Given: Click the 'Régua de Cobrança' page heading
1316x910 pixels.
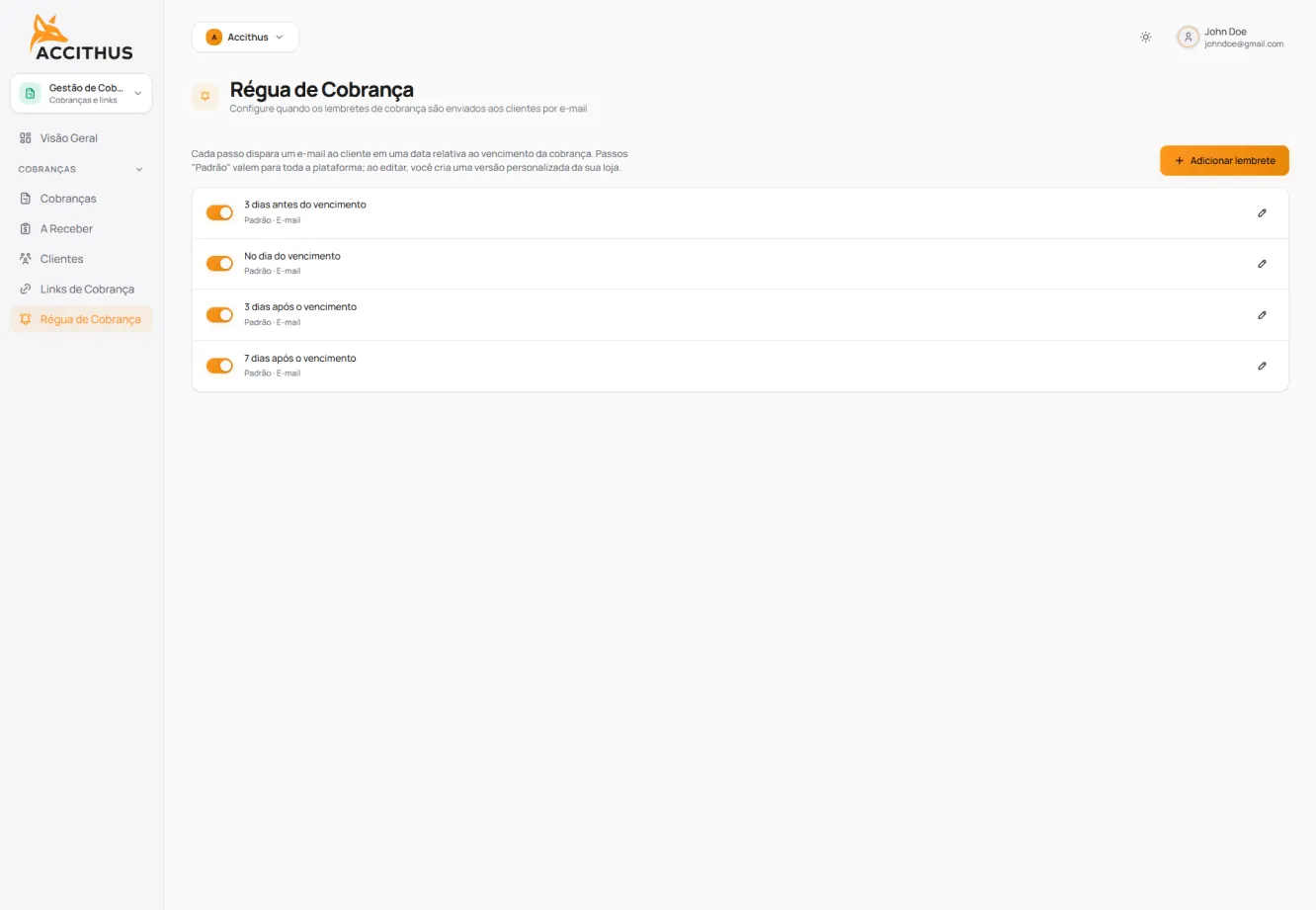Looking at the screenshot, I should point(322,90).
